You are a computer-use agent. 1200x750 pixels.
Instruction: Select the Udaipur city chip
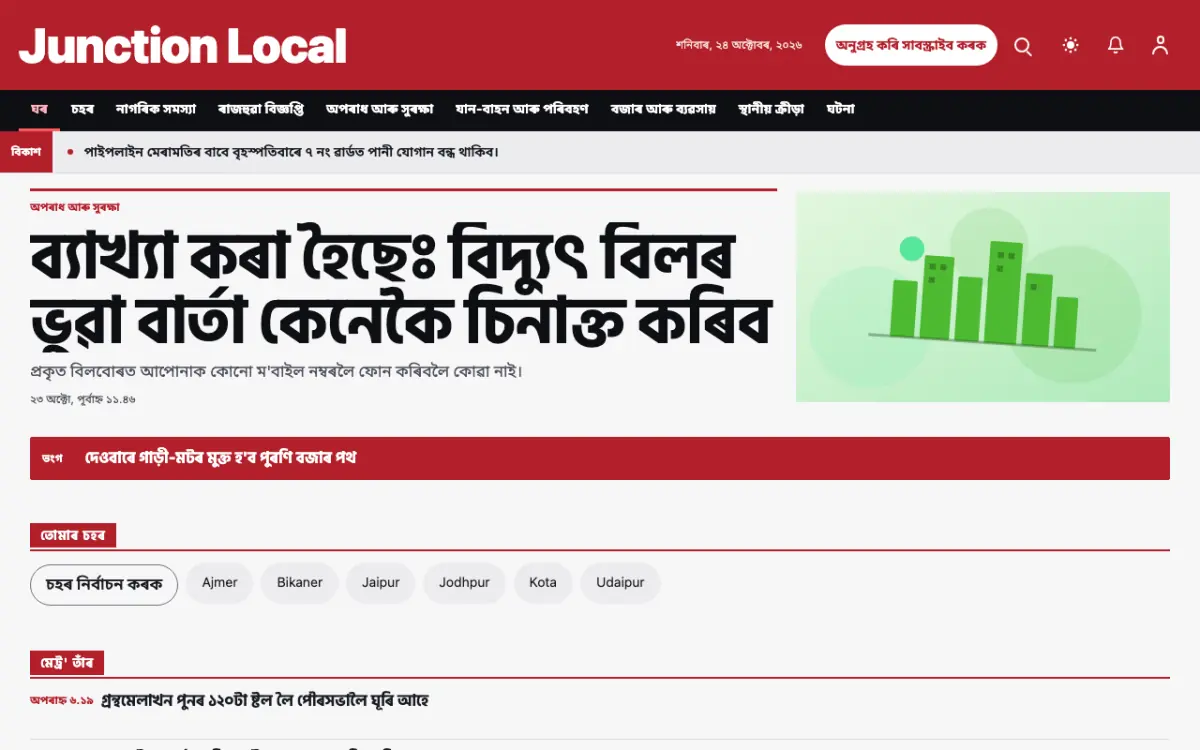click(x=620, y=583)
